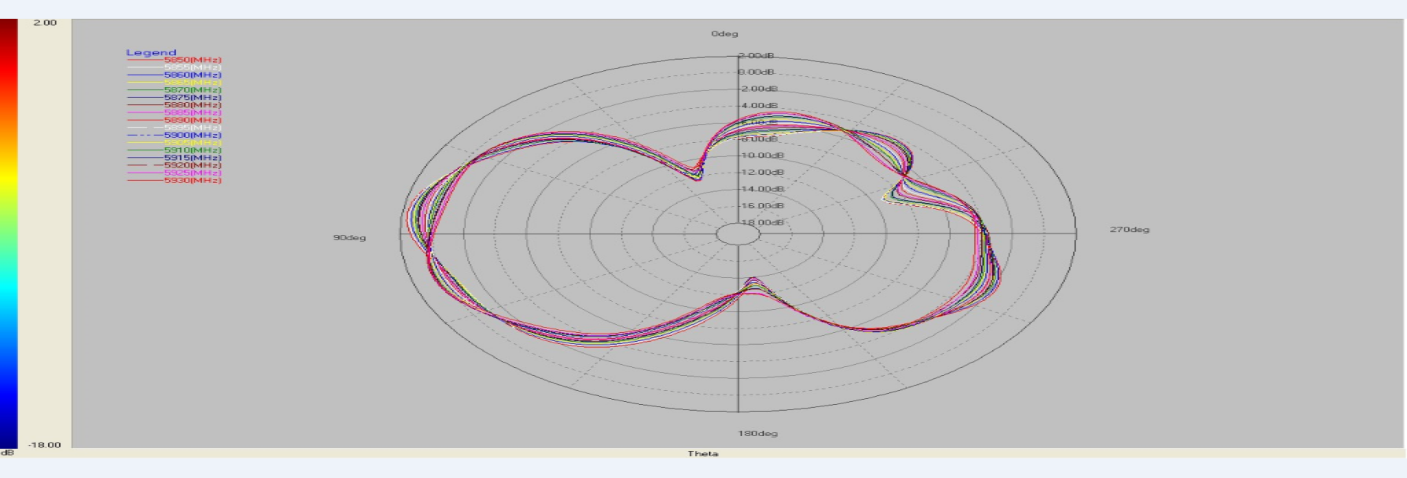Screen dimensions: 1407x478
Task: Select the 5895(MHz) legend entry
Action: [174, 127]
